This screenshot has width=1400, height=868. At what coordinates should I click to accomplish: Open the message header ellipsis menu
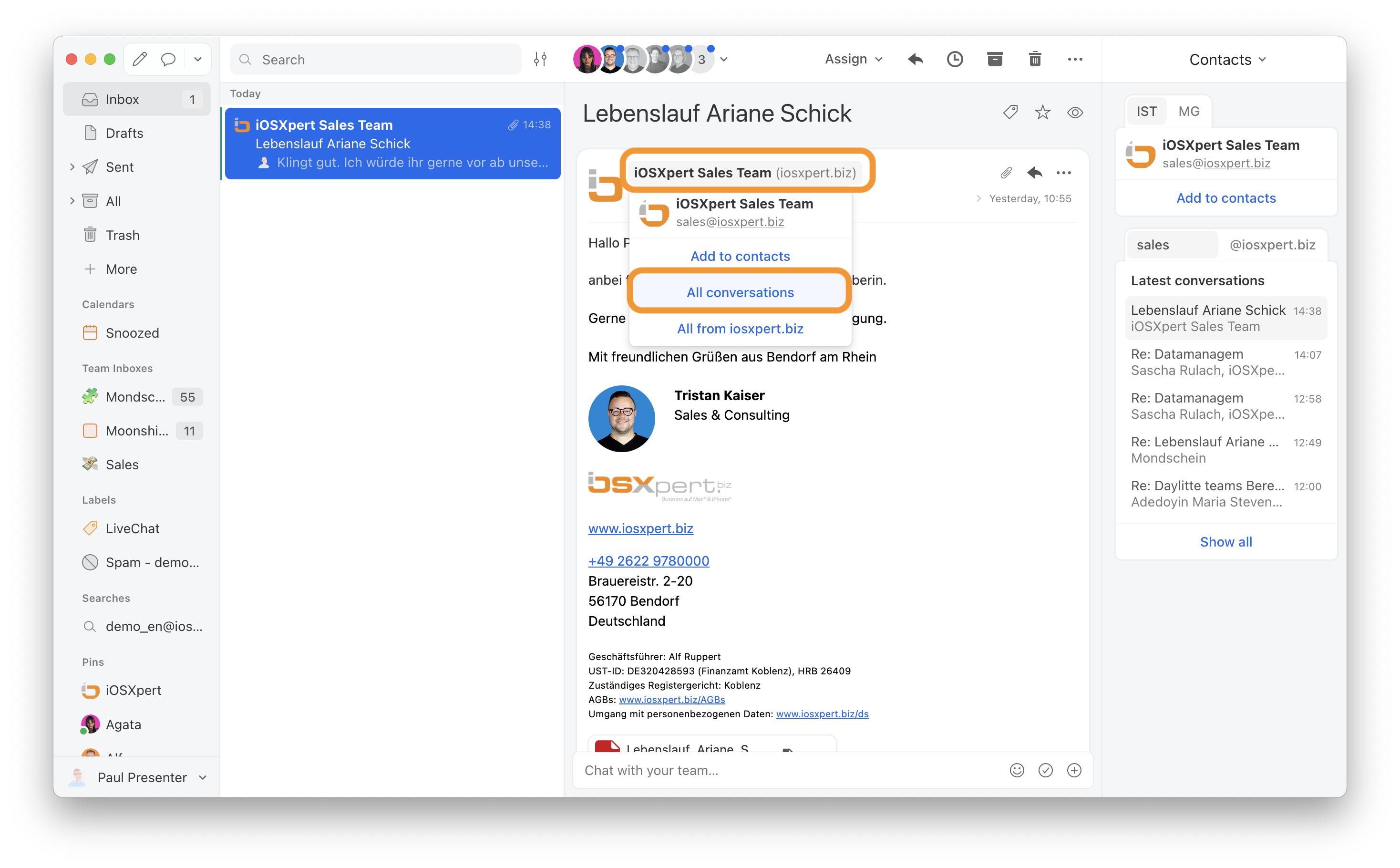[1063, 173]
